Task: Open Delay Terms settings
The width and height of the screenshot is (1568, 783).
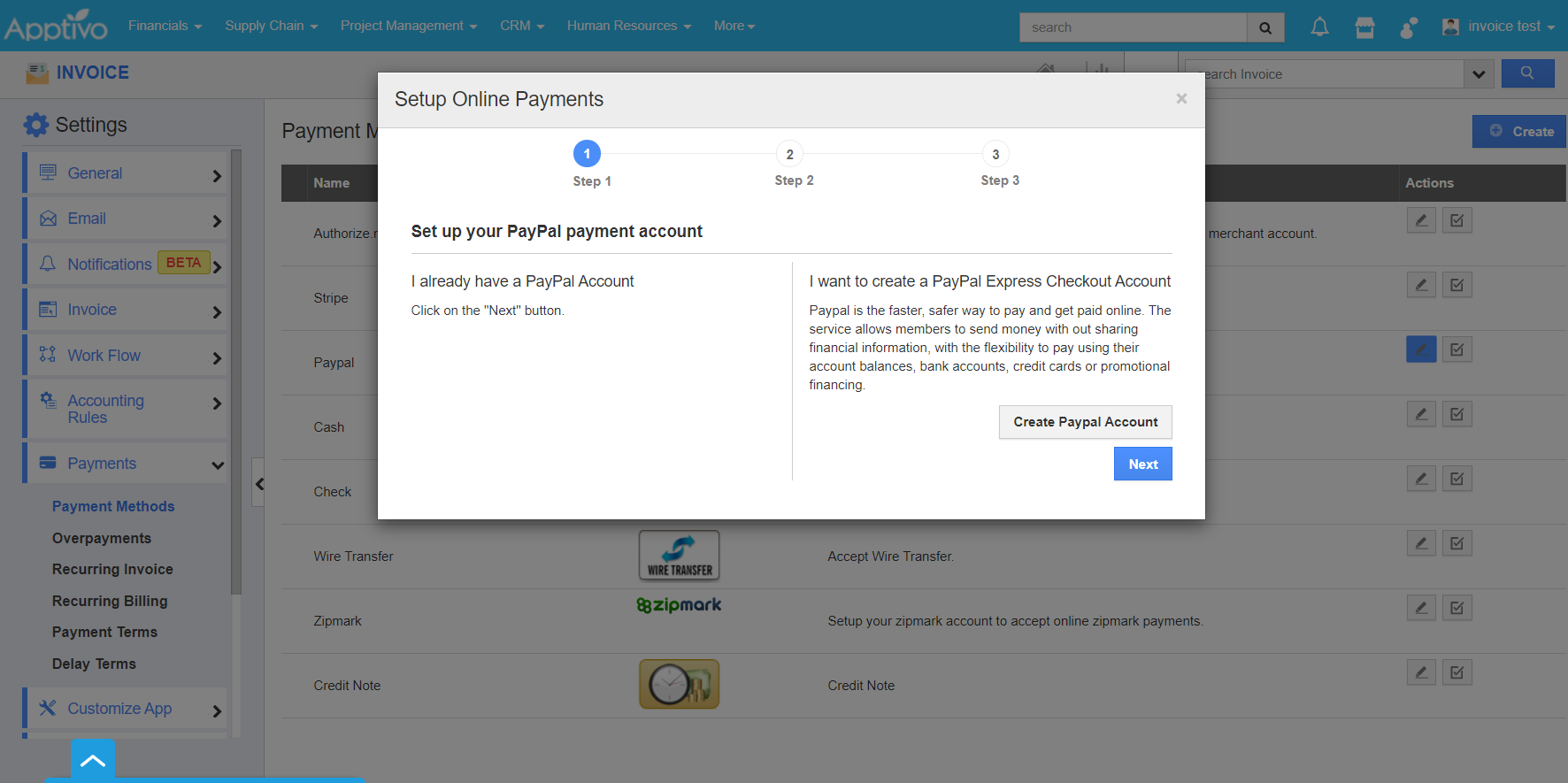Action: [94, 664]
